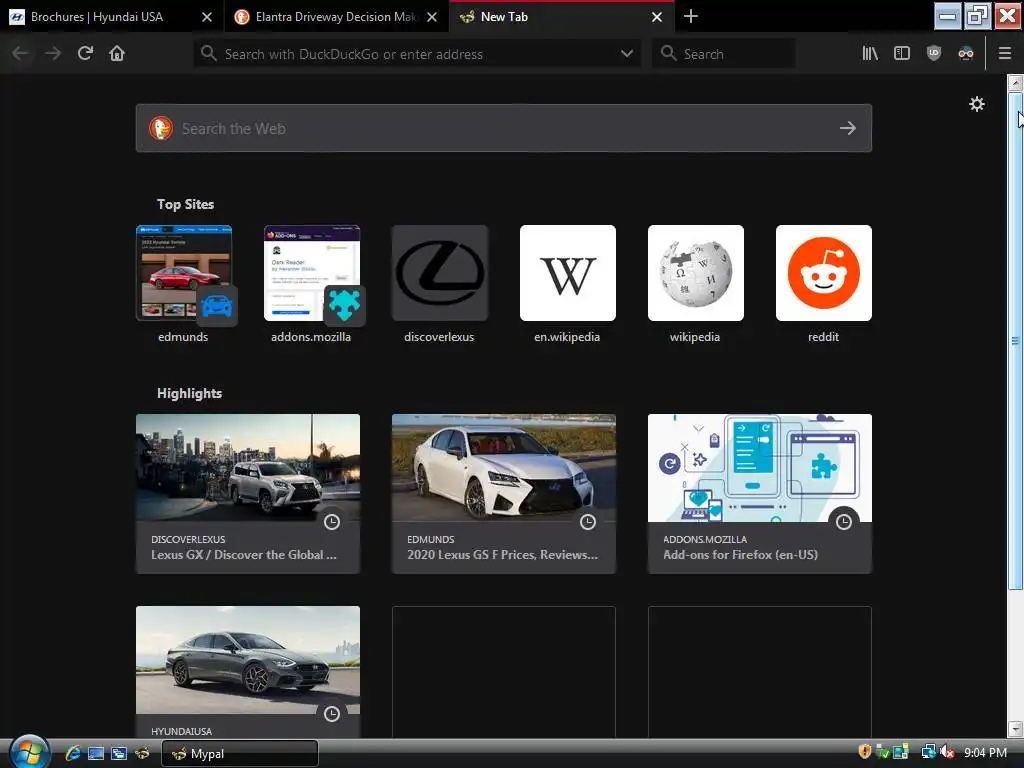Open the HYUNDAIUSA highlight card
The height and width of the screenshot is (768, 1024).
pos(248,673)
